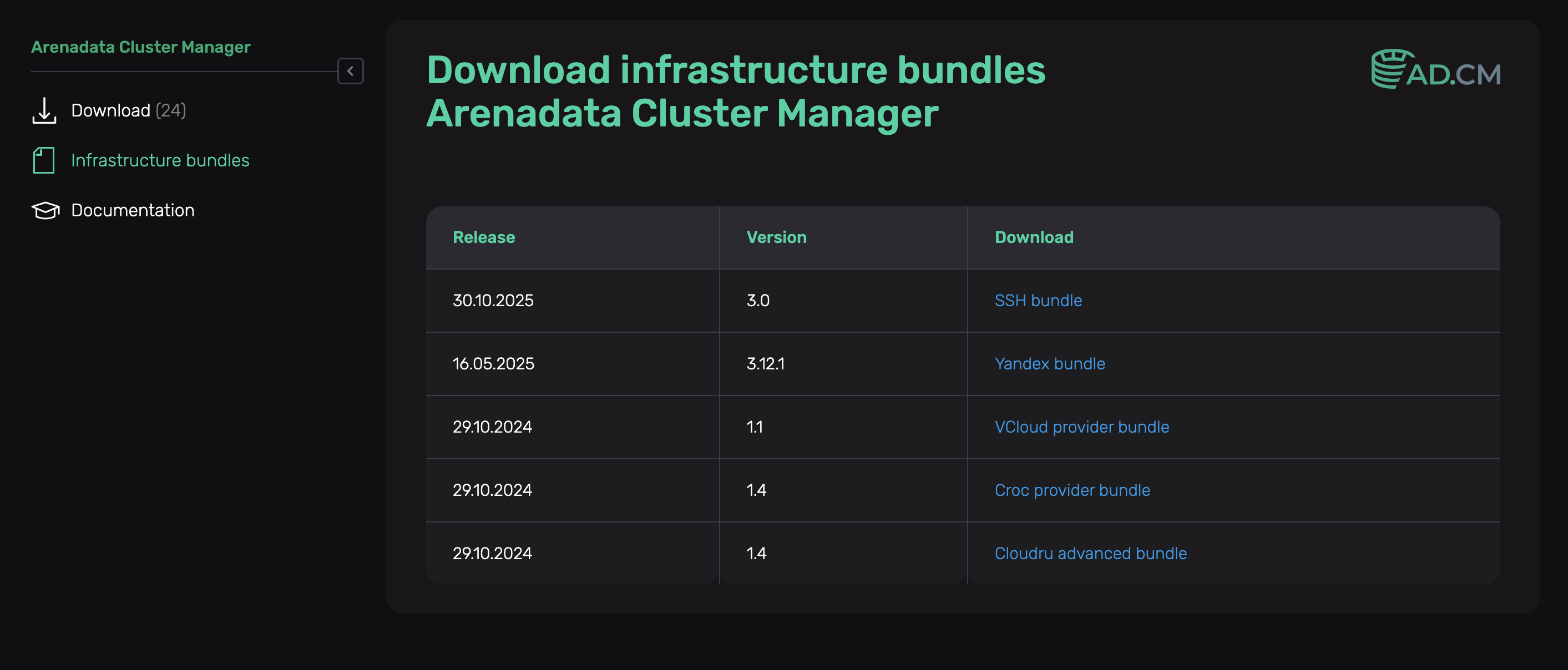Select the release dated 30.10.2025

point(493,300)
